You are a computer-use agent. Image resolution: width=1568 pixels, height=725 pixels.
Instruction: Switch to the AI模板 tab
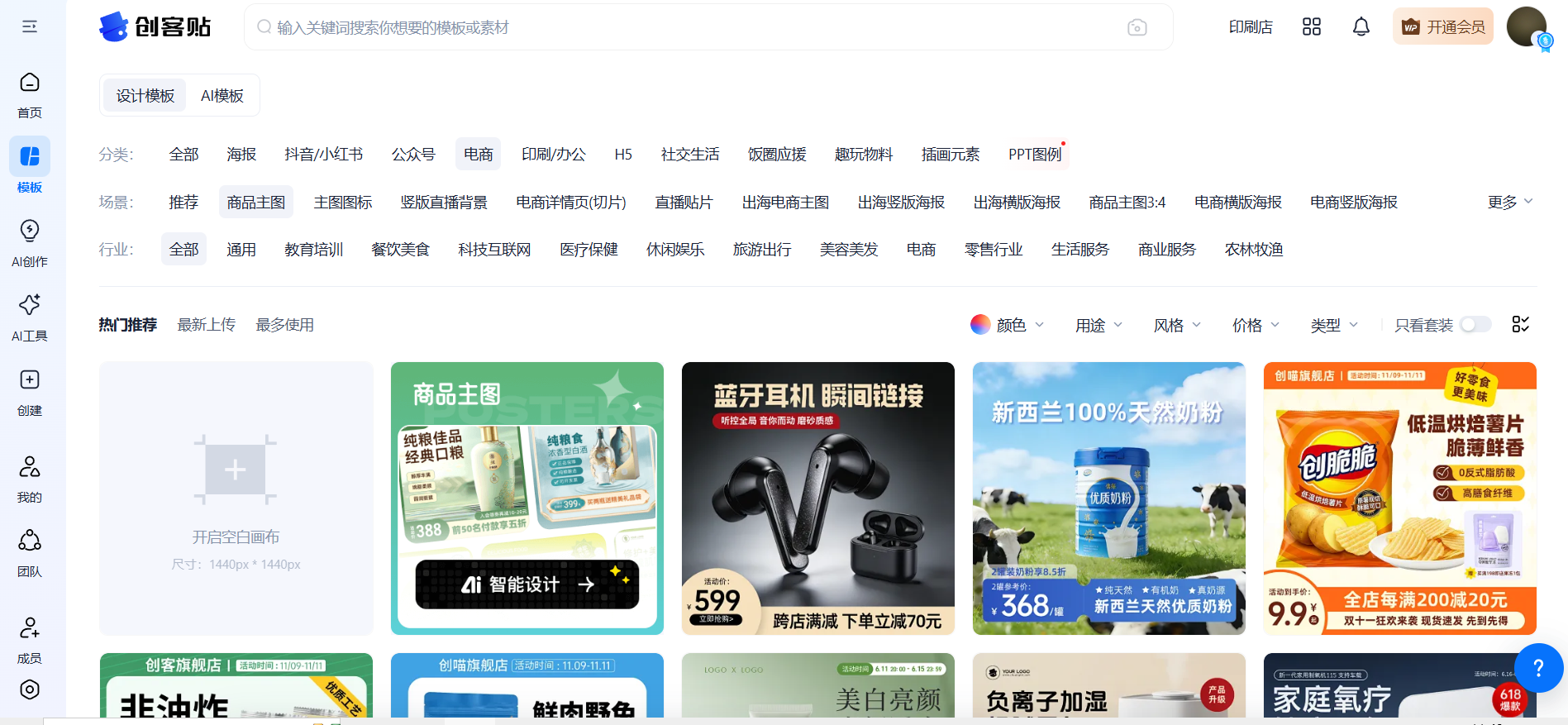click(222, 96)
